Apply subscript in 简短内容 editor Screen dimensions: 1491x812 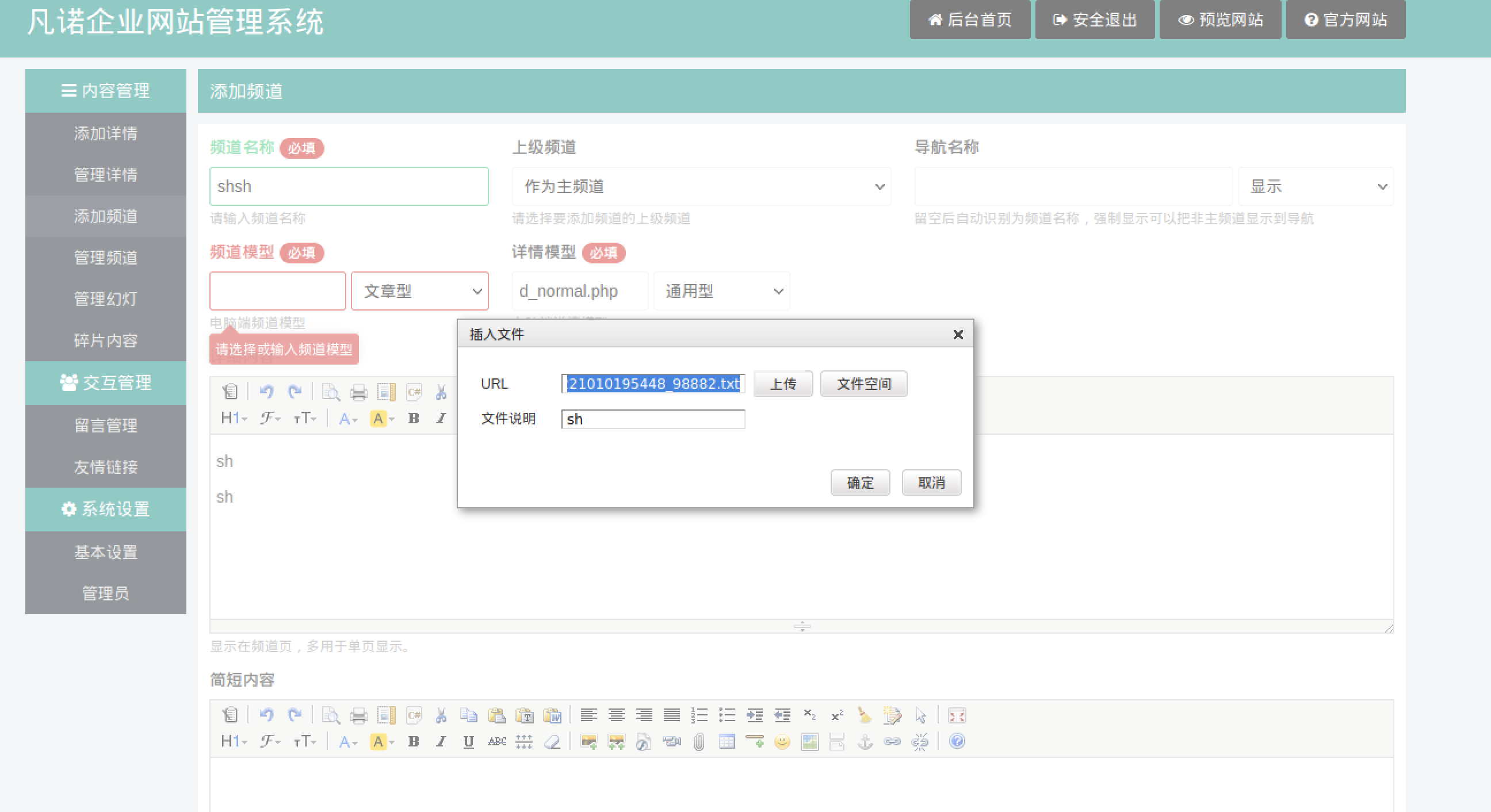coord(810,715)
